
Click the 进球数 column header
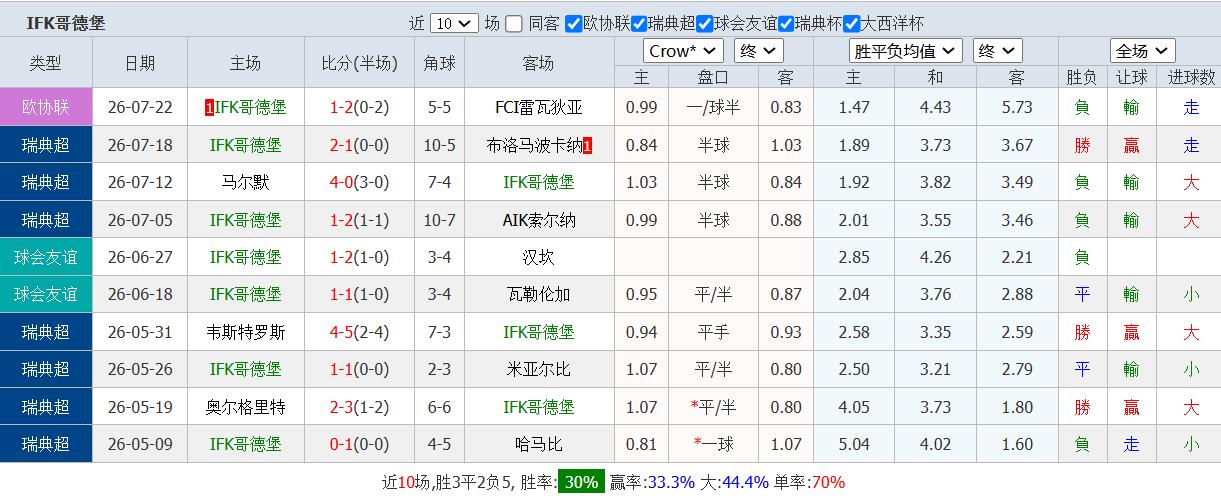(x=1190, y=77)
